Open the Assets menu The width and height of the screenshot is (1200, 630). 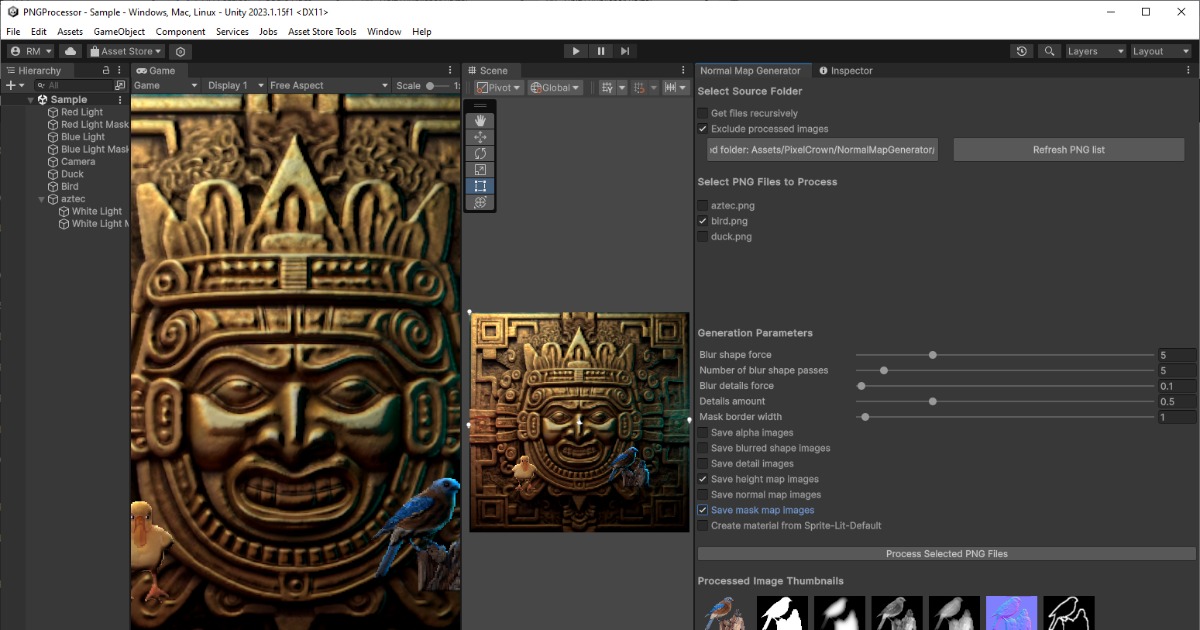click(x=69, y=31)
